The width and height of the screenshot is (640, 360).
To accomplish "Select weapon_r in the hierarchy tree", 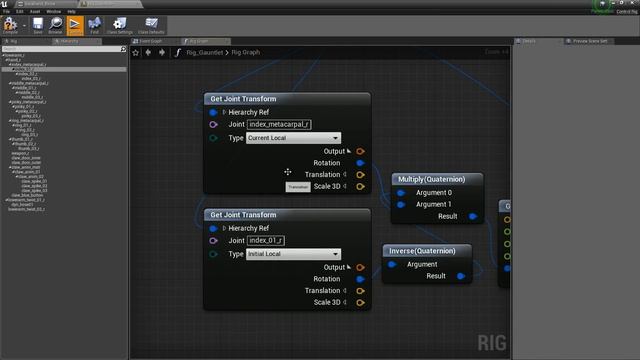I will 20,153.
